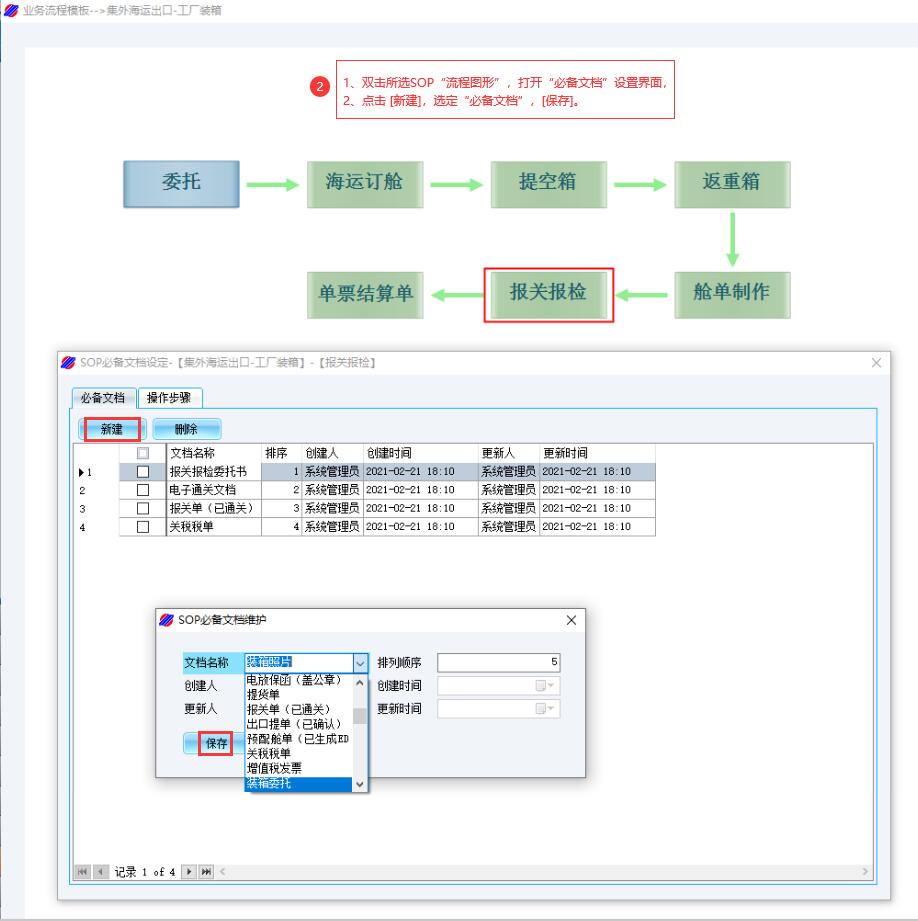This screenshot has height=921, width=918.
Task: Switch to the 操作步骤 tab
Action: [170, 397]
